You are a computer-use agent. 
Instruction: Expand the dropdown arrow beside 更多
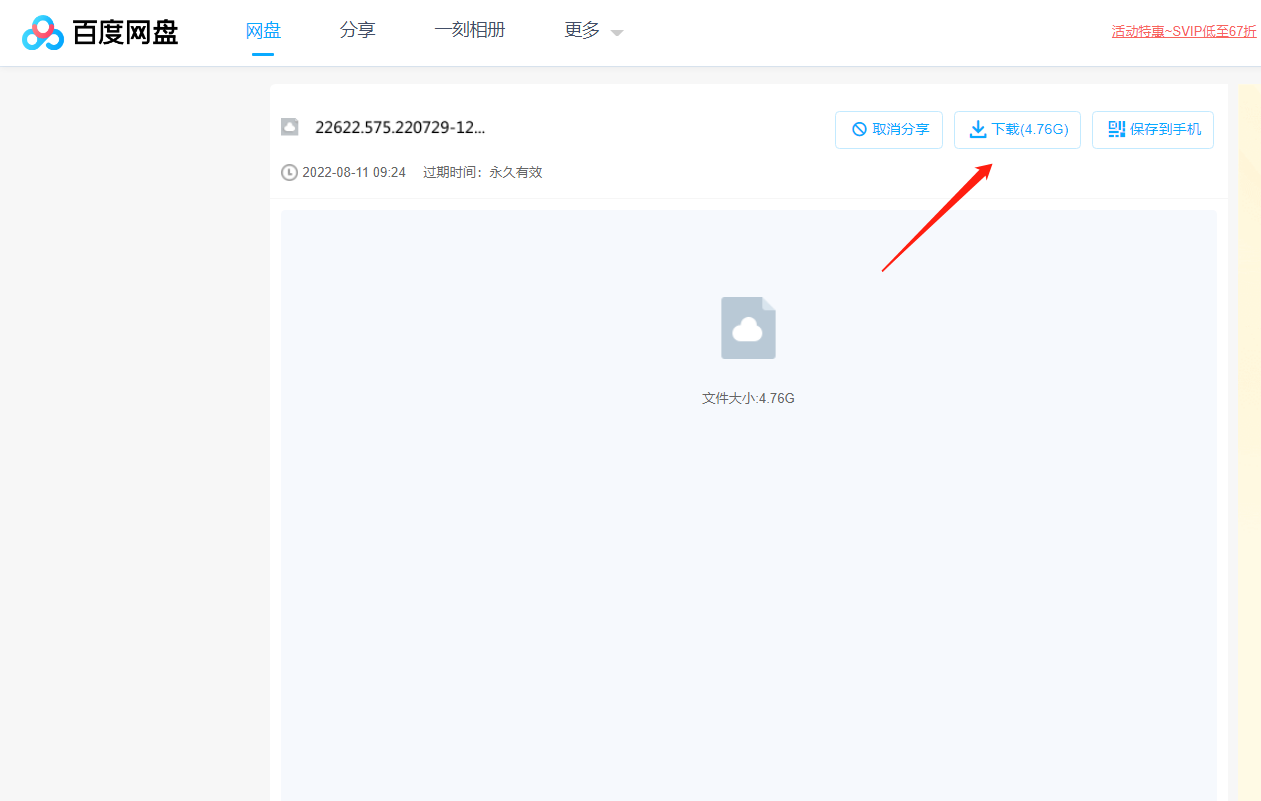click(617, 33)
